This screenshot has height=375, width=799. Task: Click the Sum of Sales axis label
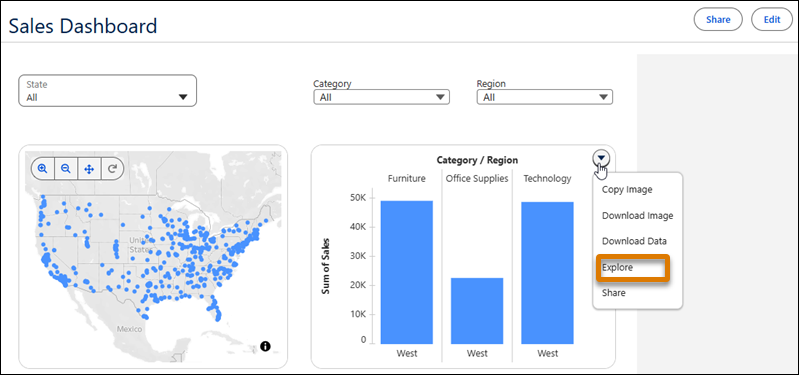click(325, 265)
